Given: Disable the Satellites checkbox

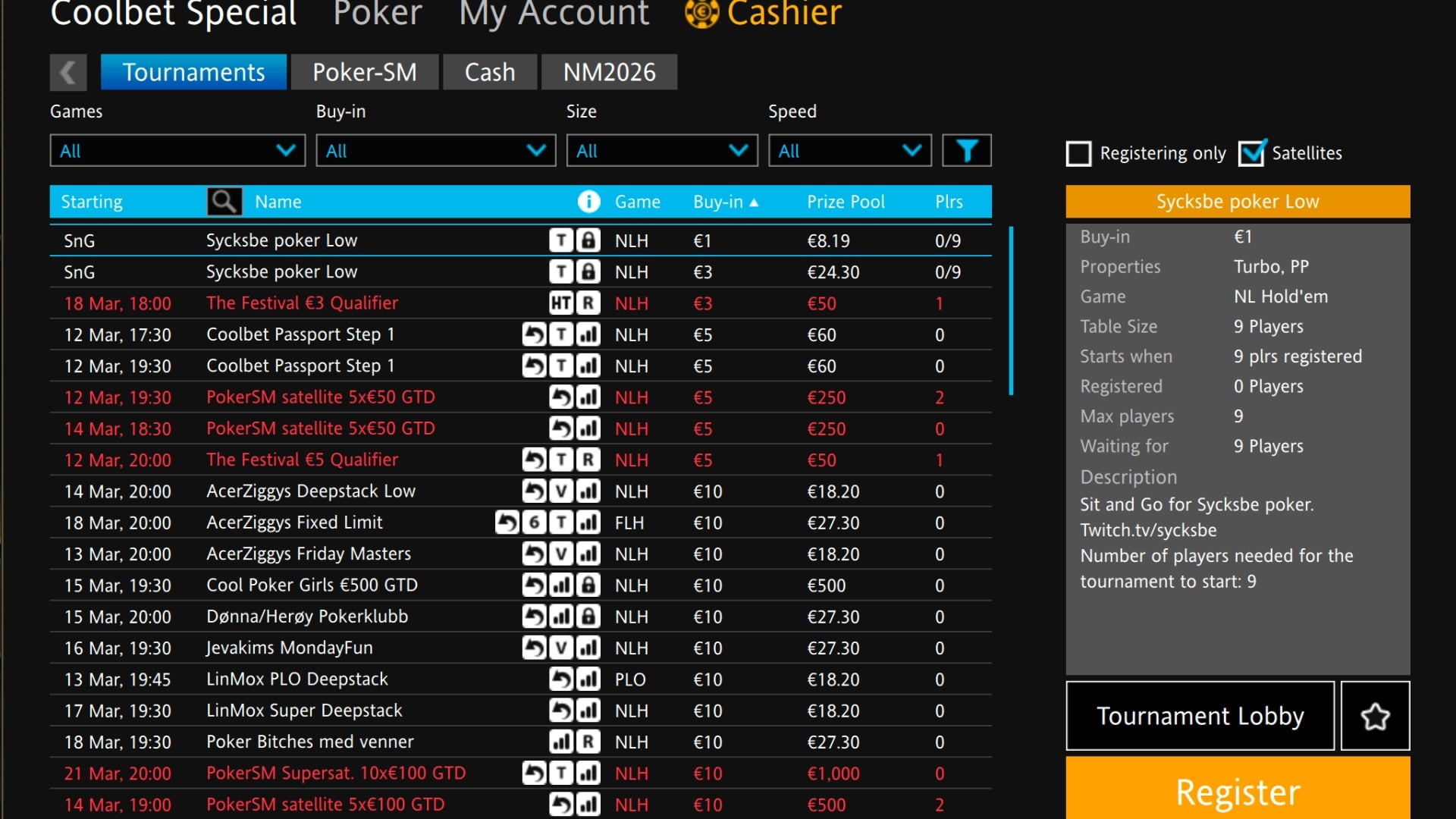Looking at the screenshot, I should click(x=1253, y=152).
